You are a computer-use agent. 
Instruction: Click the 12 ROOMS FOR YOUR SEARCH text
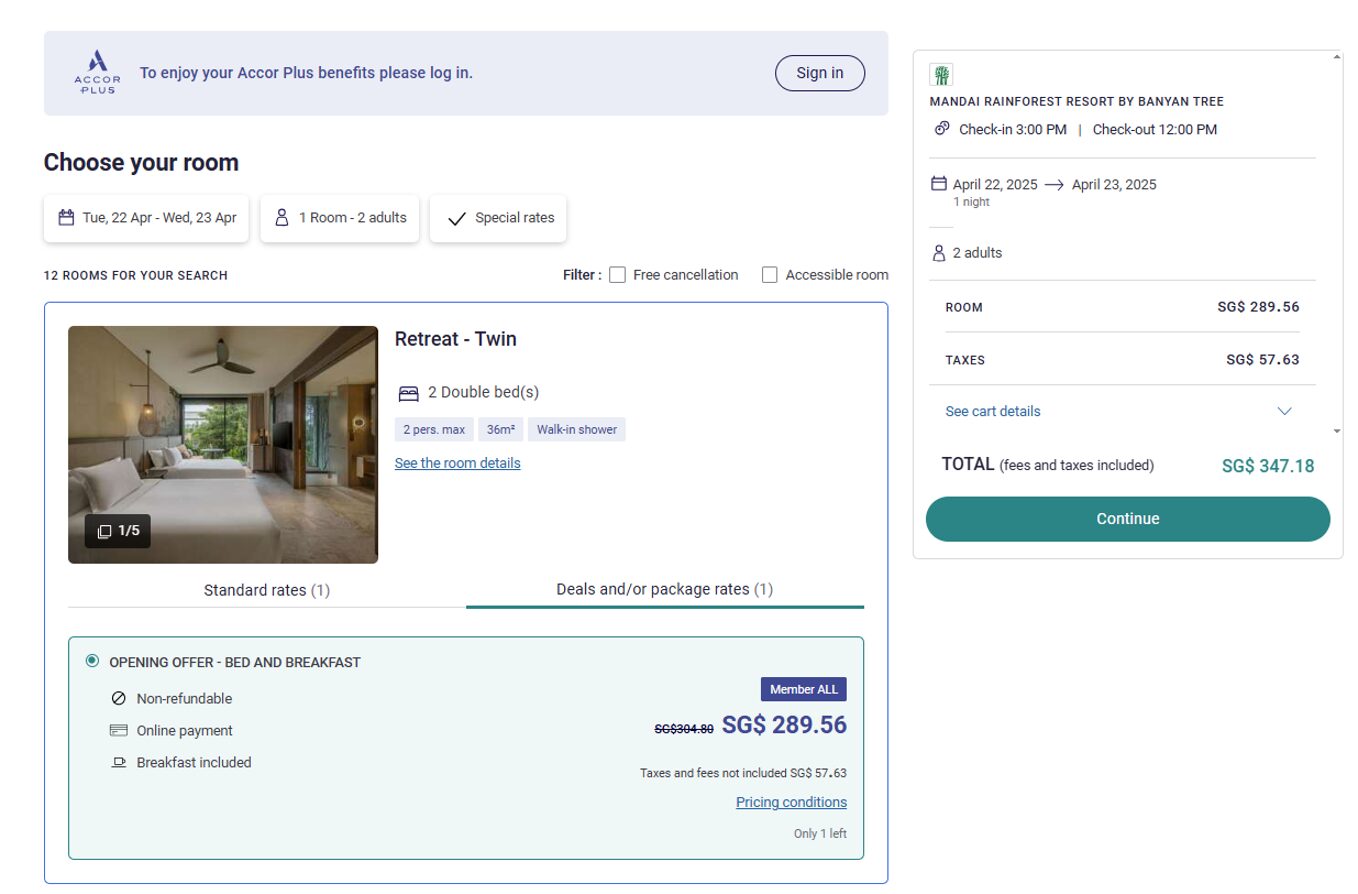136,275
